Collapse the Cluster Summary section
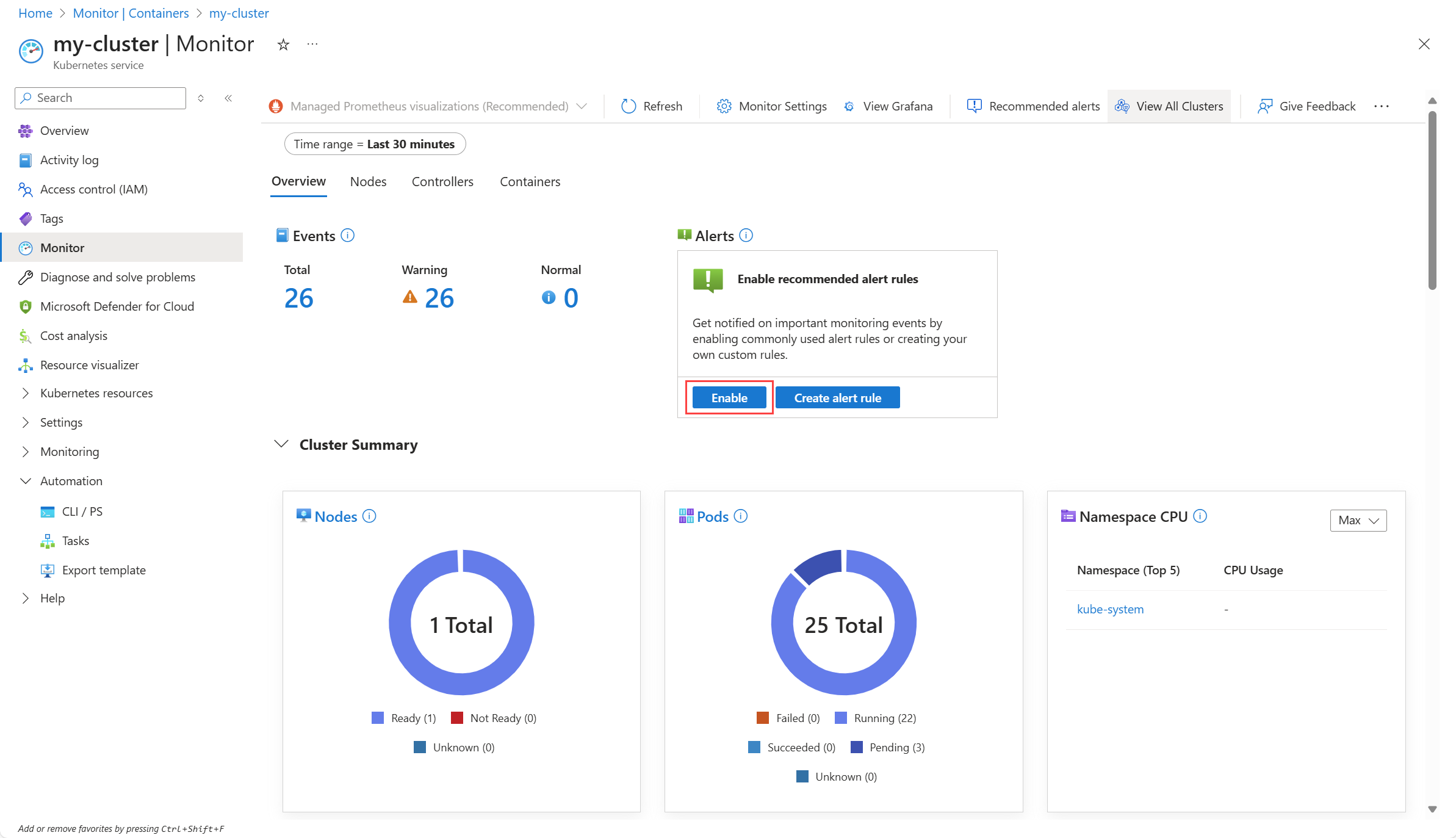The image size is (1456, 838). pos(281,445)
